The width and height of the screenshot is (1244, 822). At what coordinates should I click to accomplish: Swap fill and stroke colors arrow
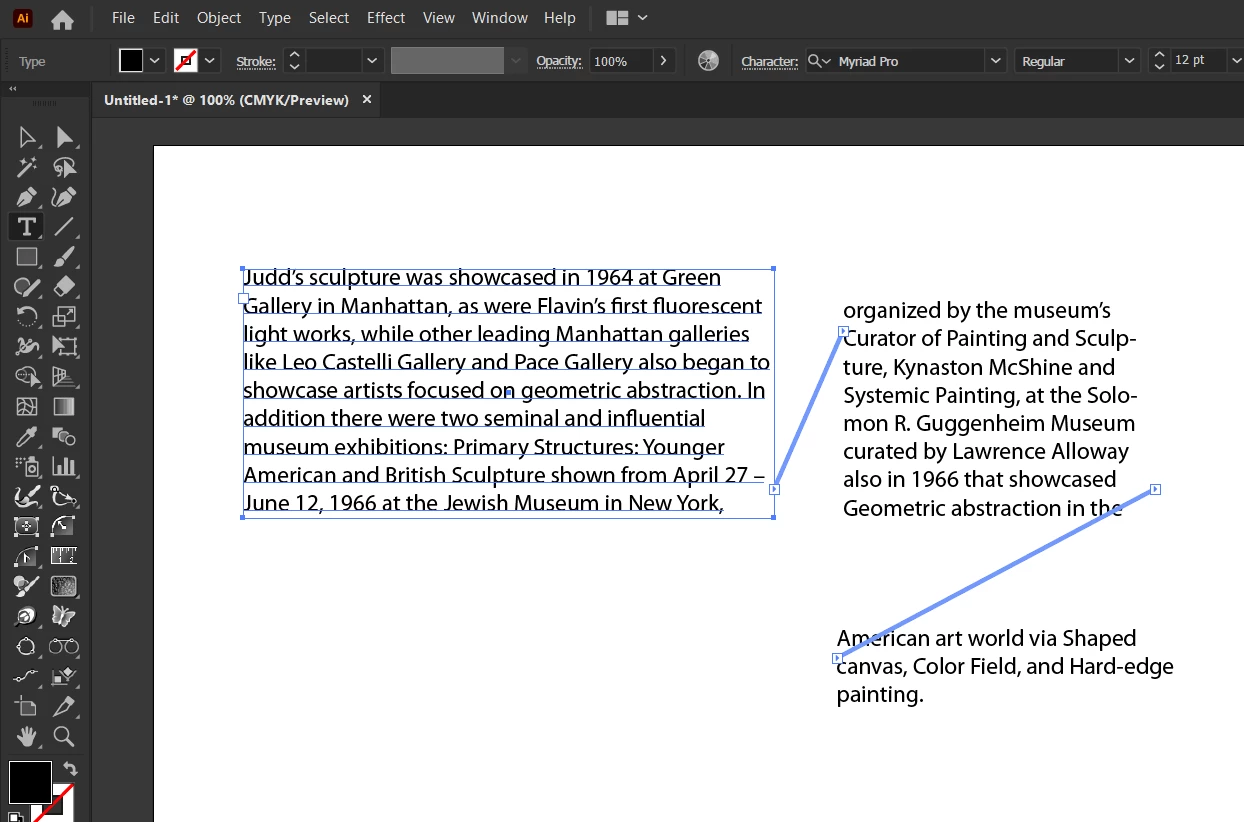[70, 768]
